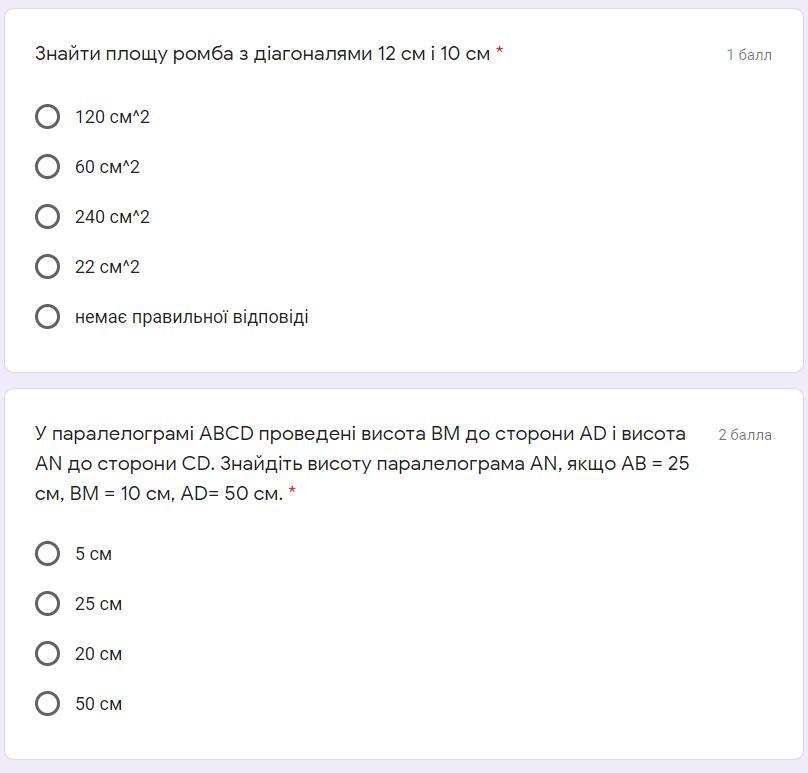Screen dimensions: 808x773
Task: Pick the 50 см radio button
Action: click(x=47, y=704)
